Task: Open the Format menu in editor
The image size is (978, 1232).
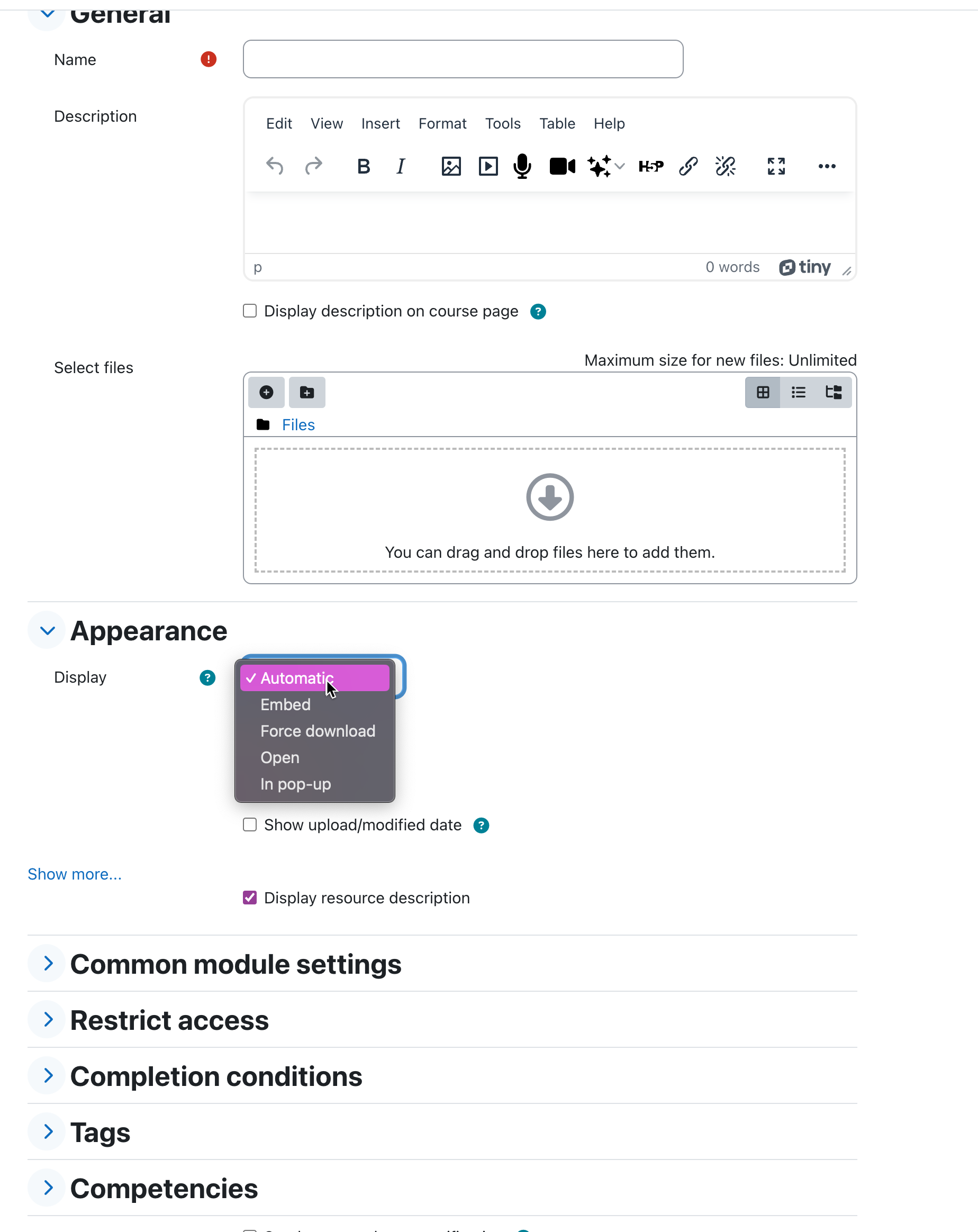Action: pyautogui.click(x=442, y=123)
